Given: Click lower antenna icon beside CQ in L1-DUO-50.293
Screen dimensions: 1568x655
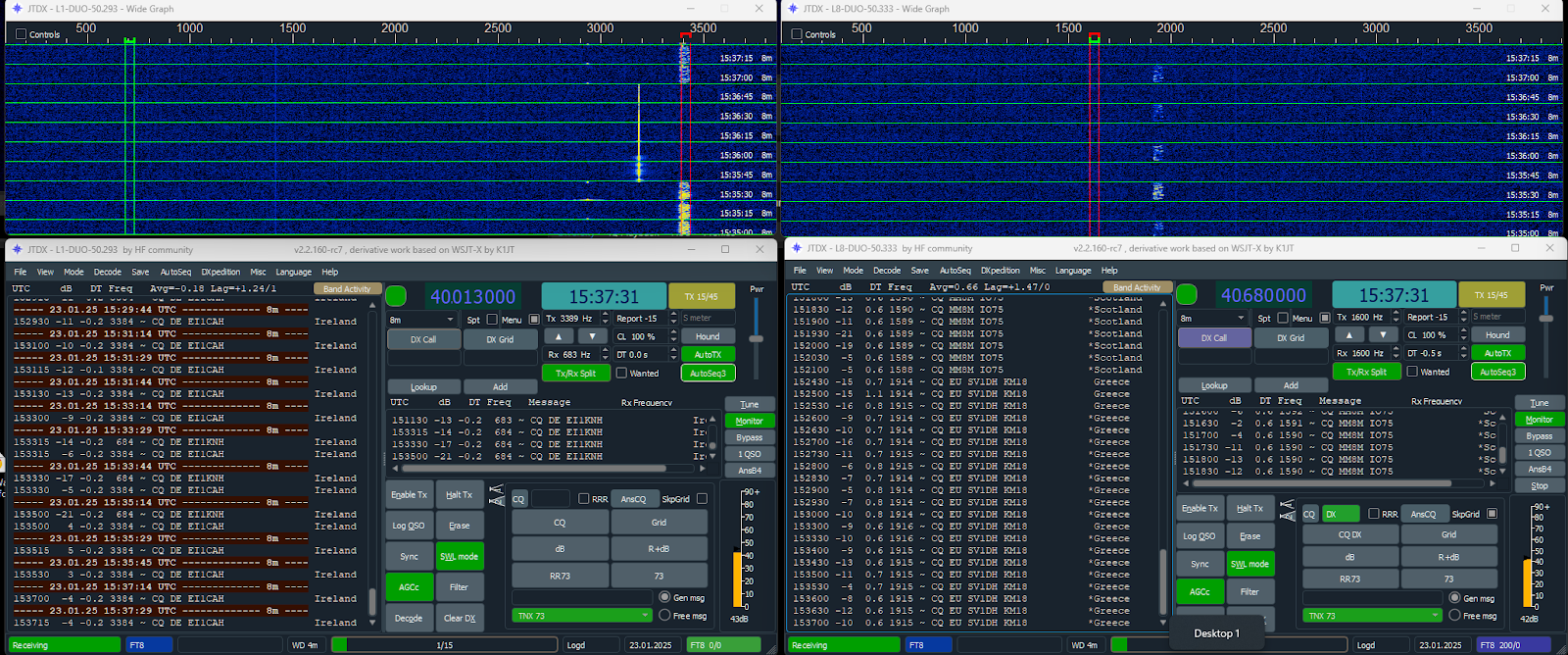Looking at the screenshot, I should [x=496, y=502].
